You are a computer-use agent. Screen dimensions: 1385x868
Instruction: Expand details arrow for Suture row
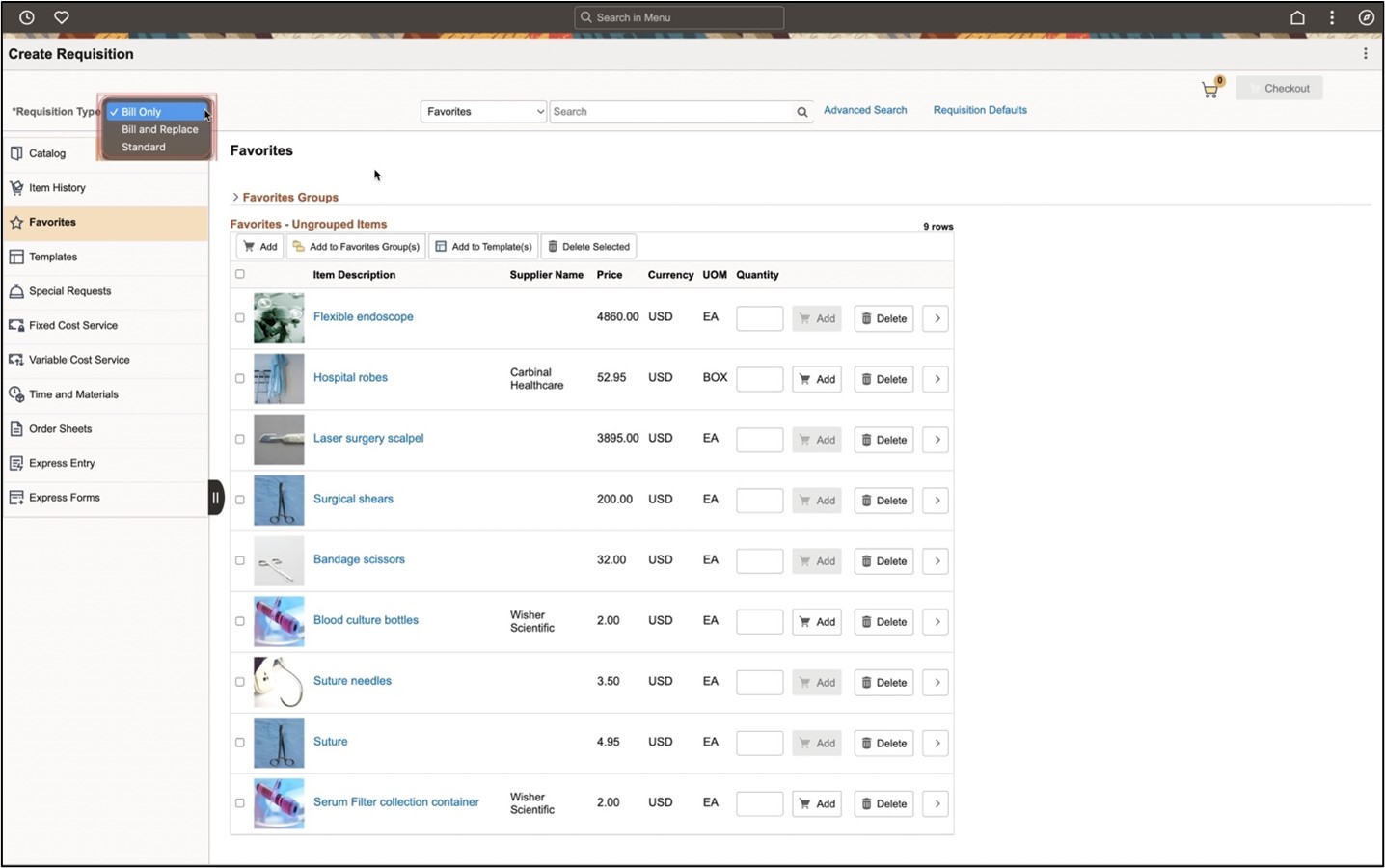coord(936,743)
